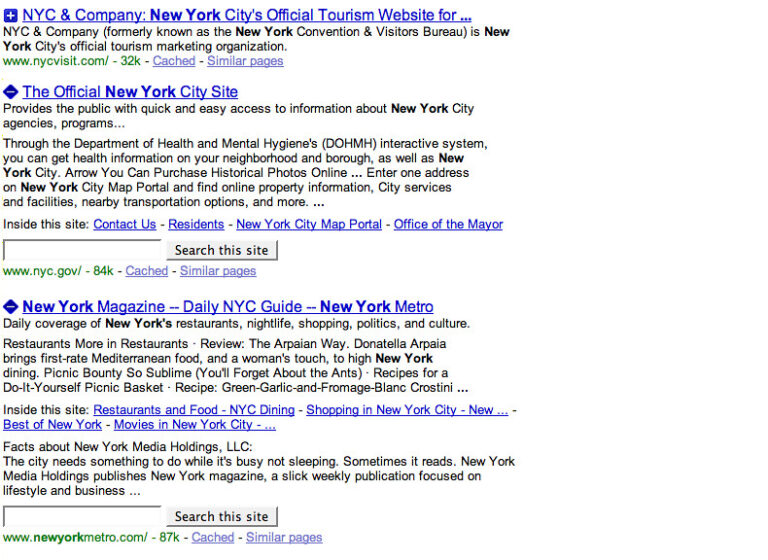Open Similar pages for www.nyc.gov
This screenshot has width=768, height=560.
click(218, 271)
